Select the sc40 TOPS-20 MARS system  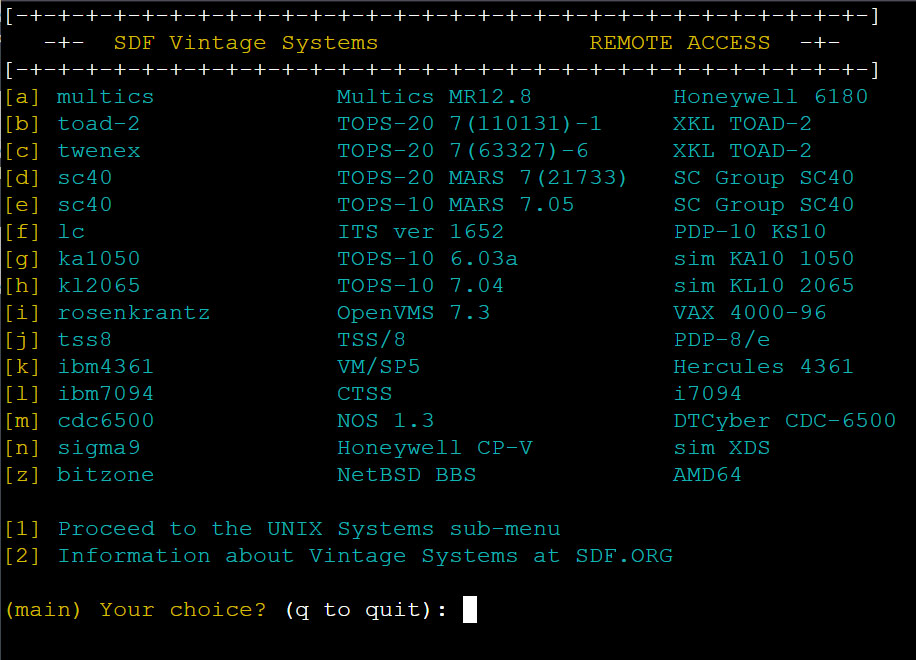tap(84, 177)
